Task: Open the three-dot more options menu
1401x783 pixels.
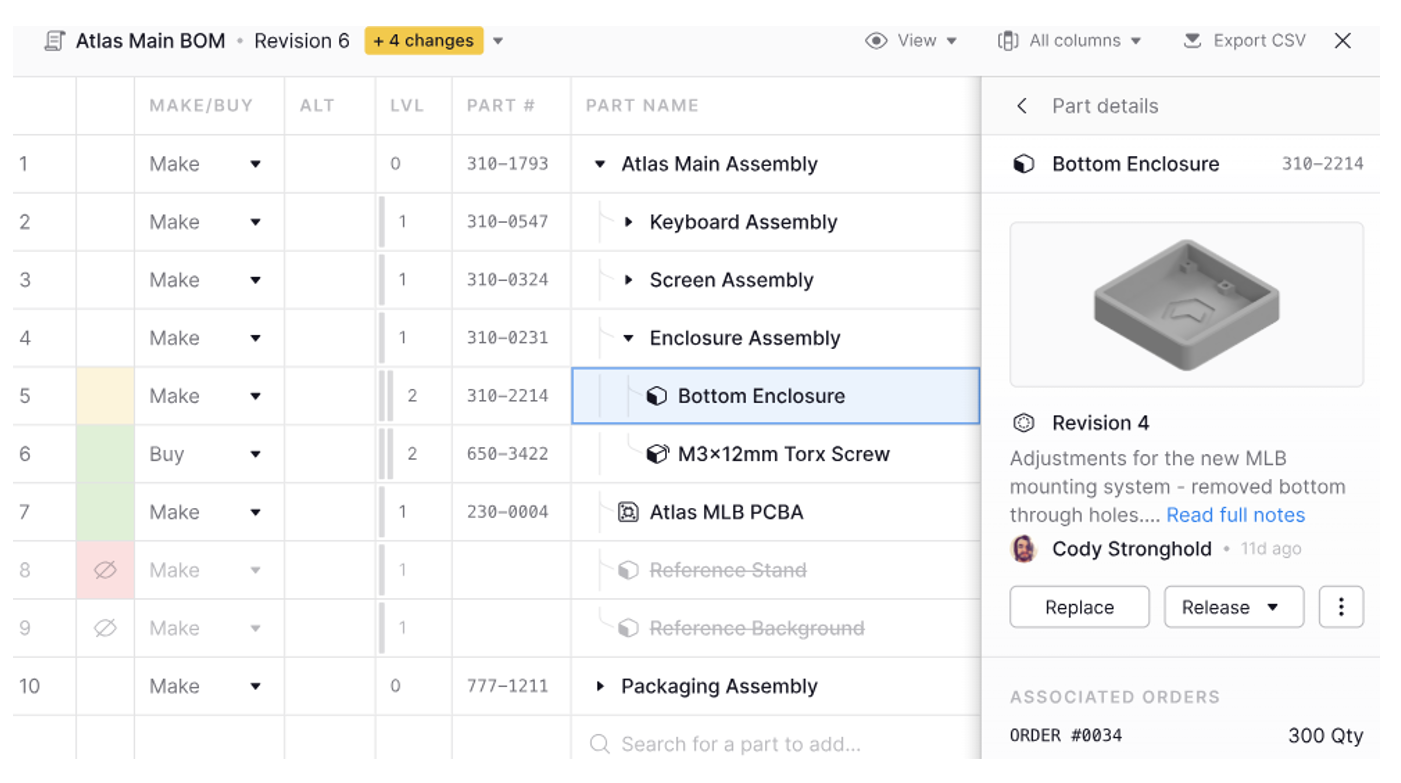Action: (x=1341, y=607)
